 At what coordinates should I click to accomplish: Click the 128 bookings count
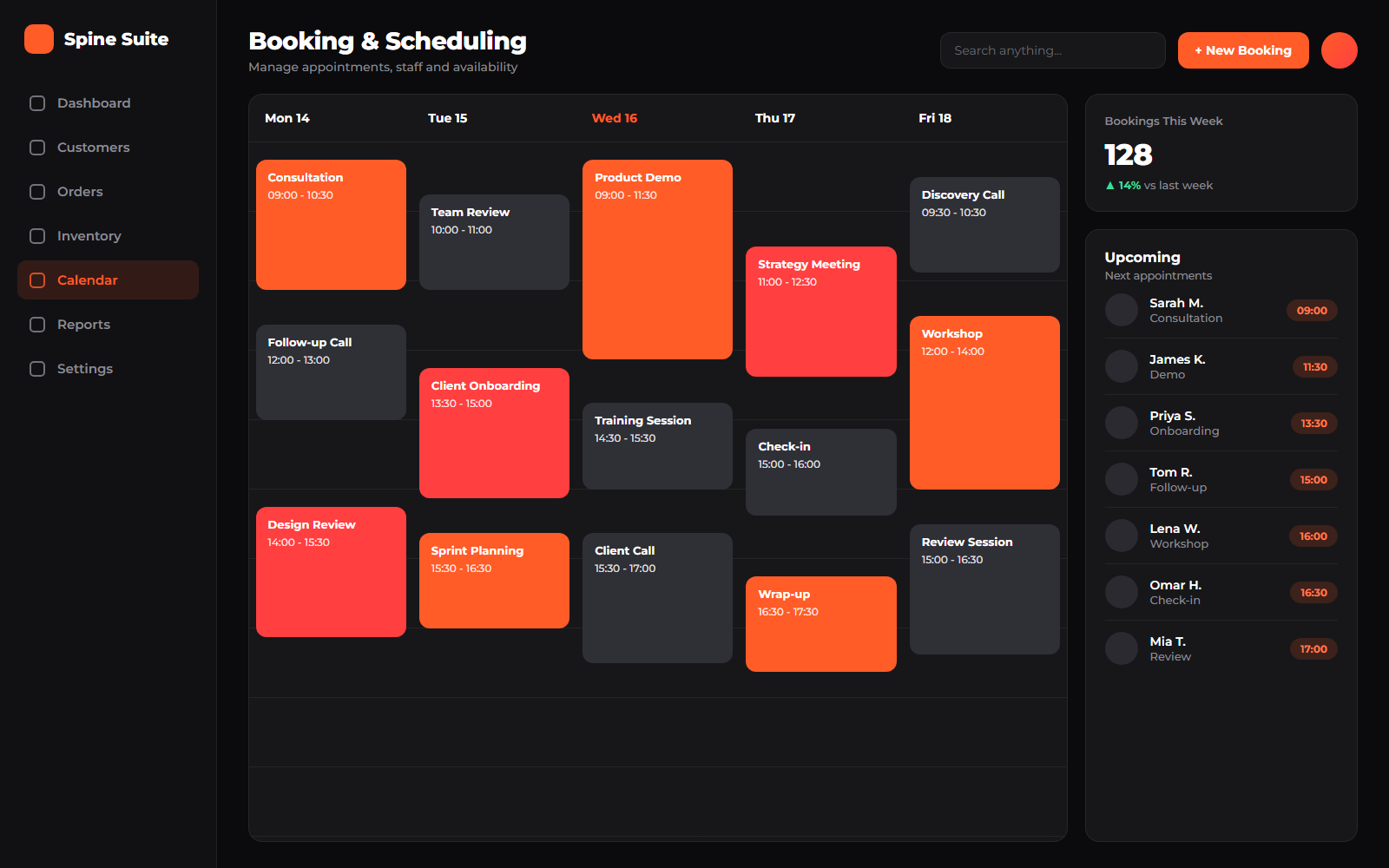tap(1129, 155)
